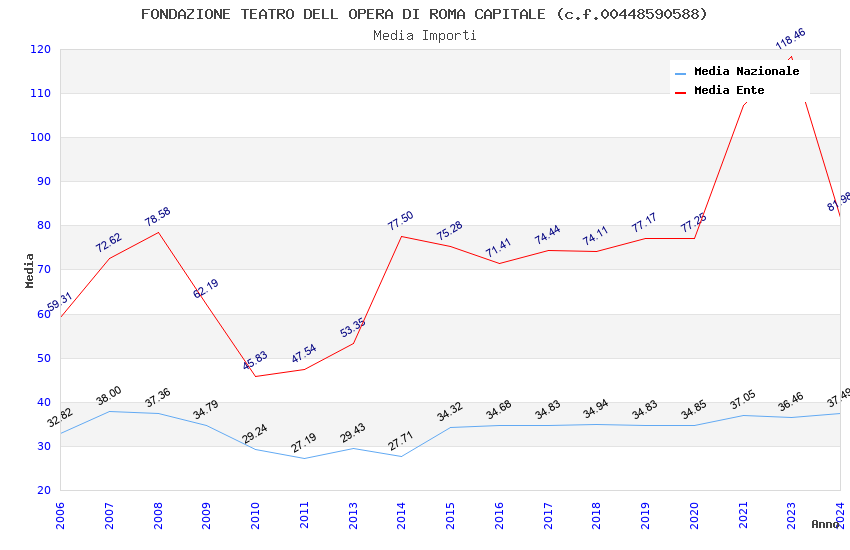Image resolution: width=850 pixels, height=550 pixels.
Task: Click the 34.85 national average label
Action: pyautogui.click(x=694, y=410)
